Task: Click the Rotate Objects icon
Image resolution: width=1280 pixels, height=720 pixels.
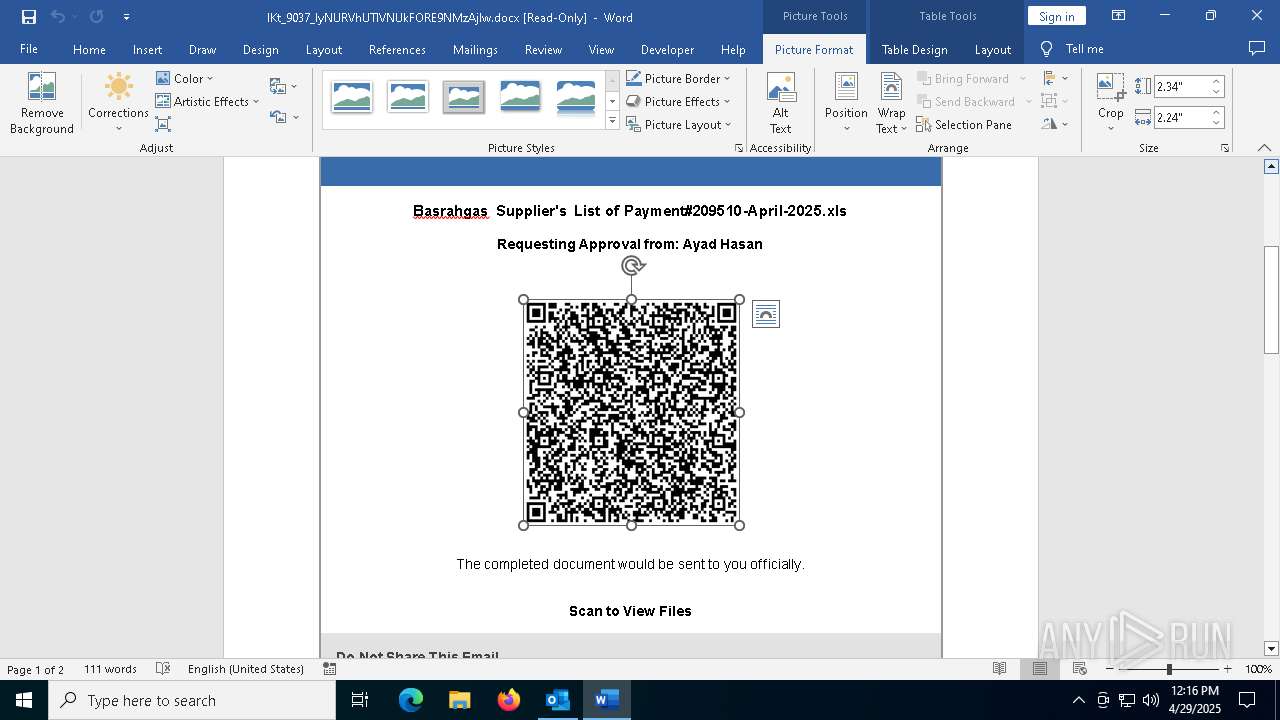Action: point(1054,124)
